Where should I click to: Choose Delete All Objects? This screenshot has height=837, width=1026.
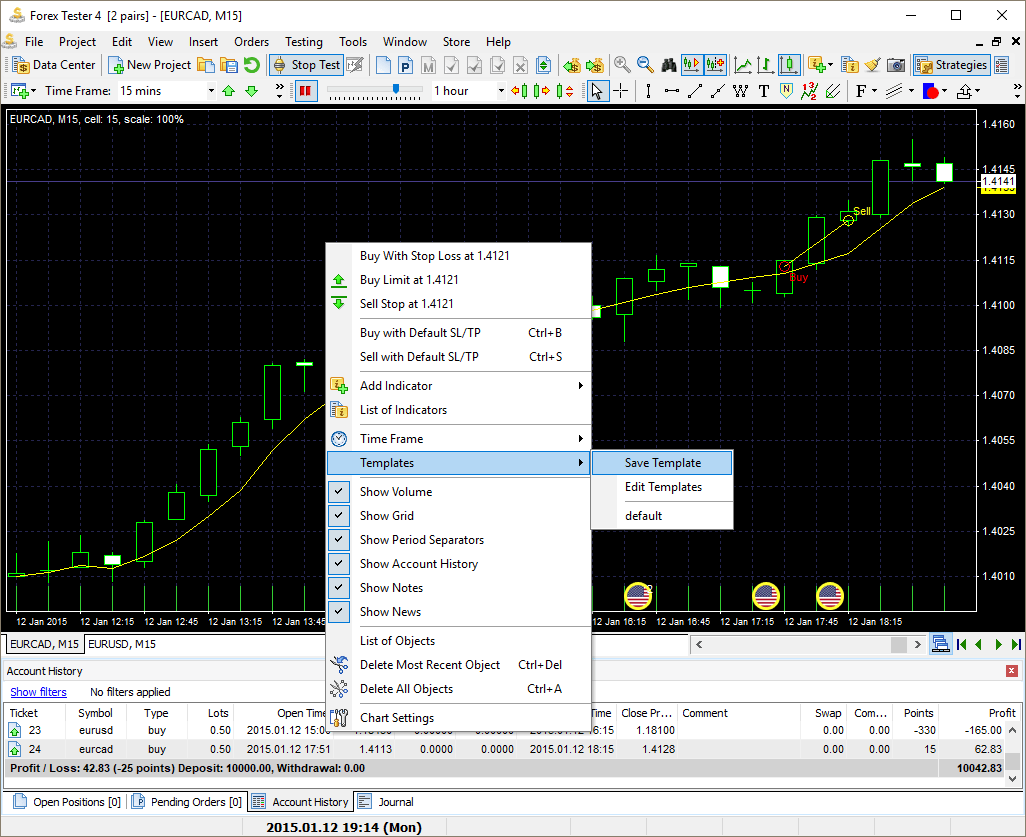click(459, 688)
